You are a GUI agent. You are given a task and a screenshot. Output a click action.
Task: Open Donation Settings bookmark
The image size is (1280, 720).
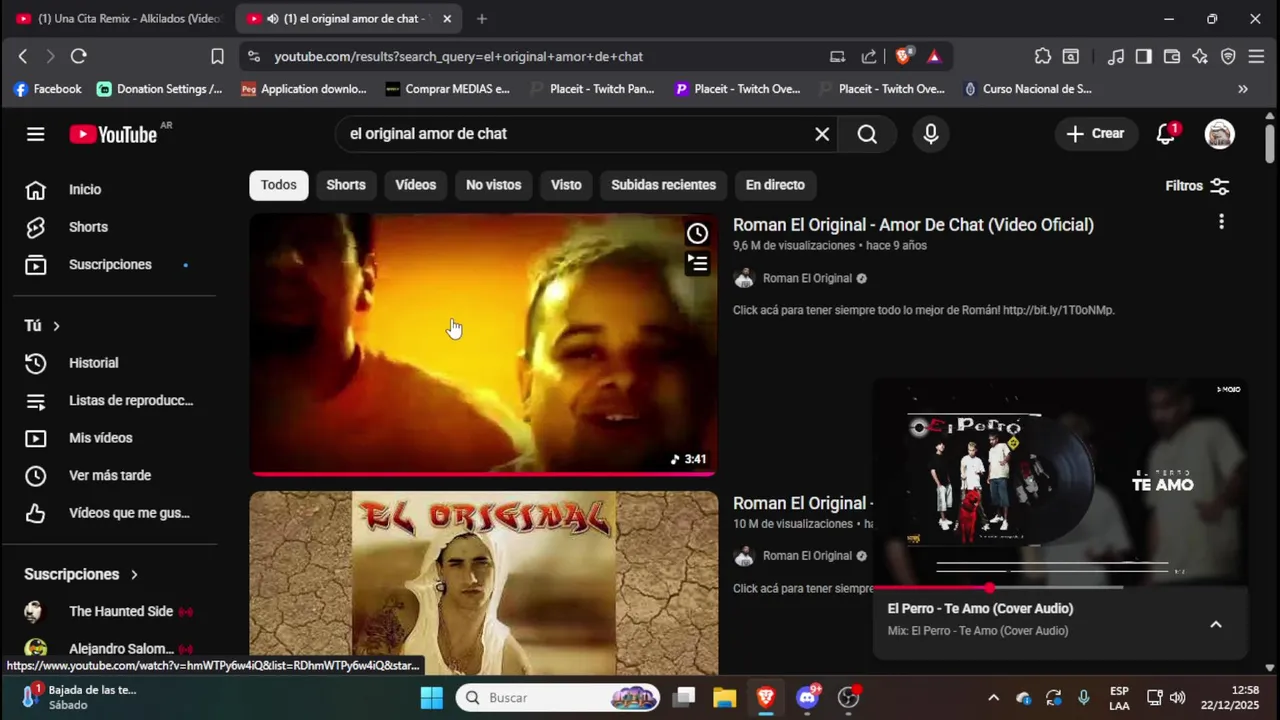tap(160, 89)
